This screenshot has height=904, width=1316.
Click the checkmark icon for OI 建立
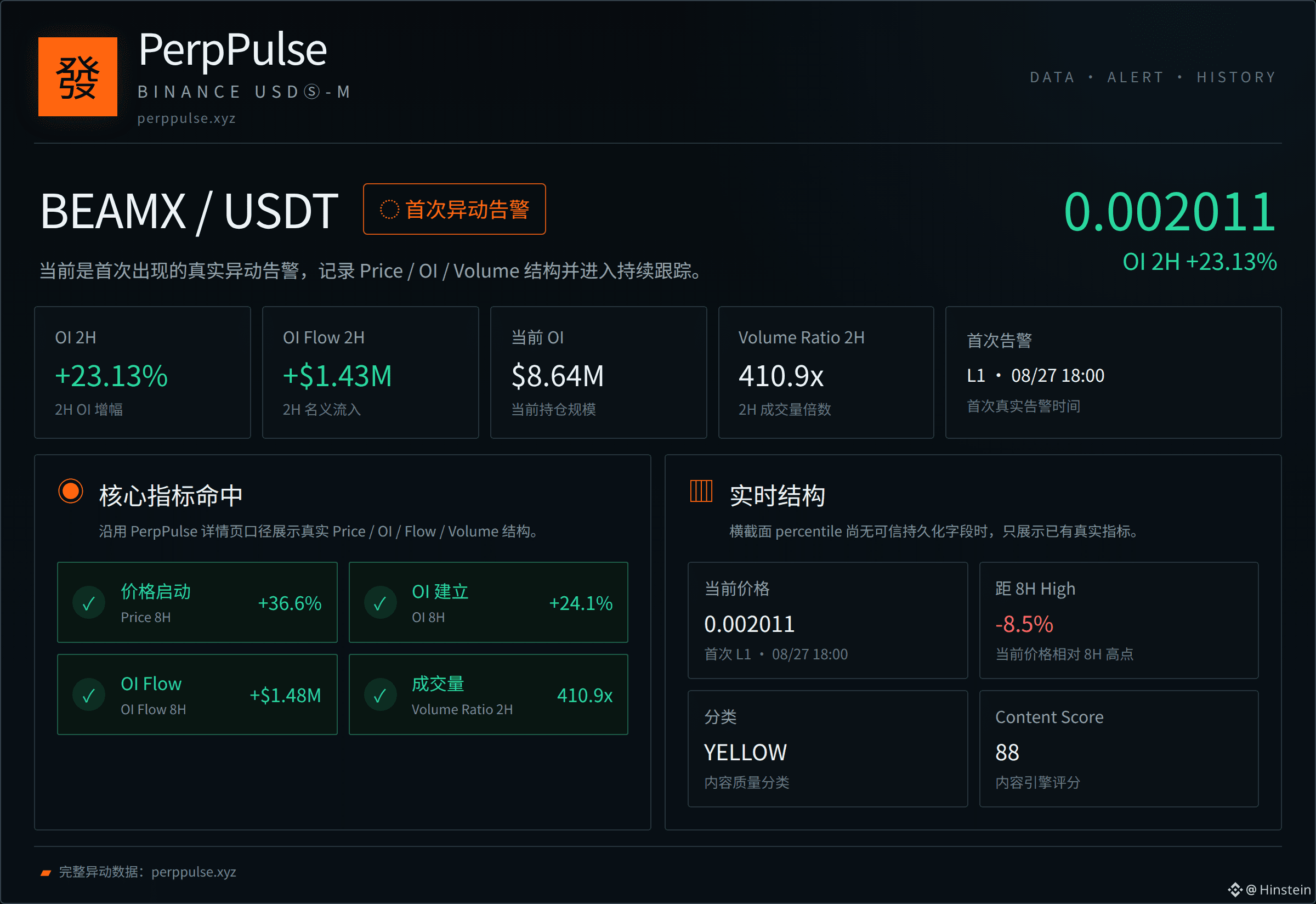[380, 603]
